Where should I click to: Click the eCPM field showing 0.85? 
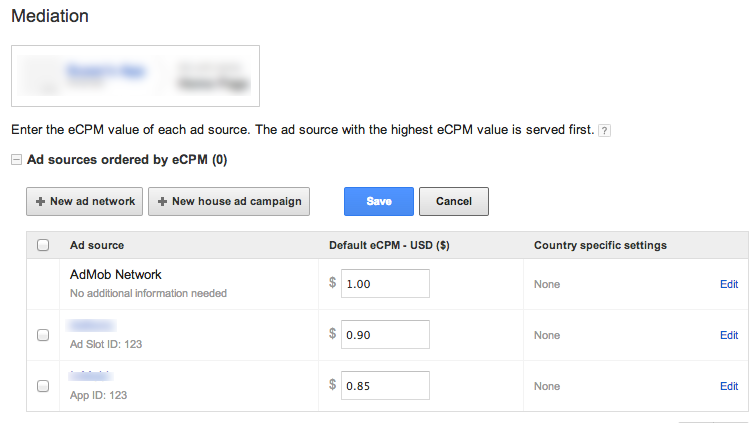pos(385,385)
